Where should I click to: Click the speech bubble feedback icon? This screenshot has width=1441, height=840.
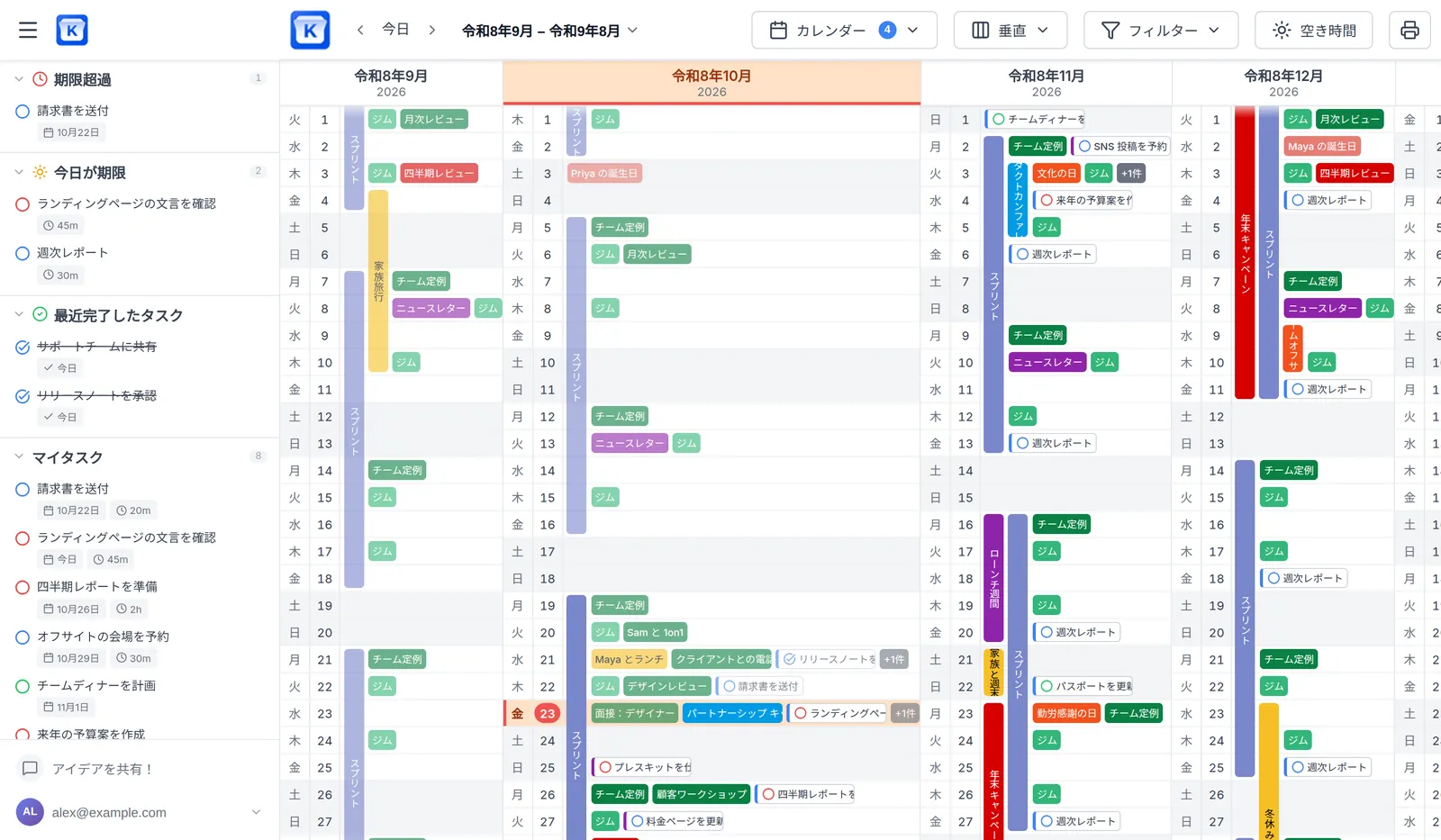pyautogui.click(x=30, y=769)
